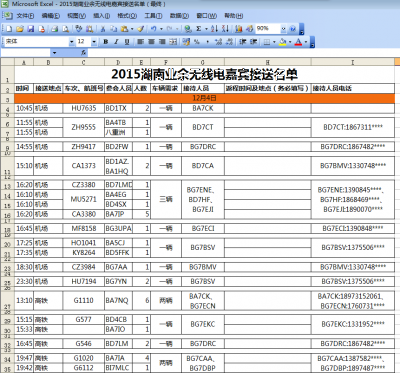Toggle bold formatting
The image size is (400, 373).
coord(106,42)
